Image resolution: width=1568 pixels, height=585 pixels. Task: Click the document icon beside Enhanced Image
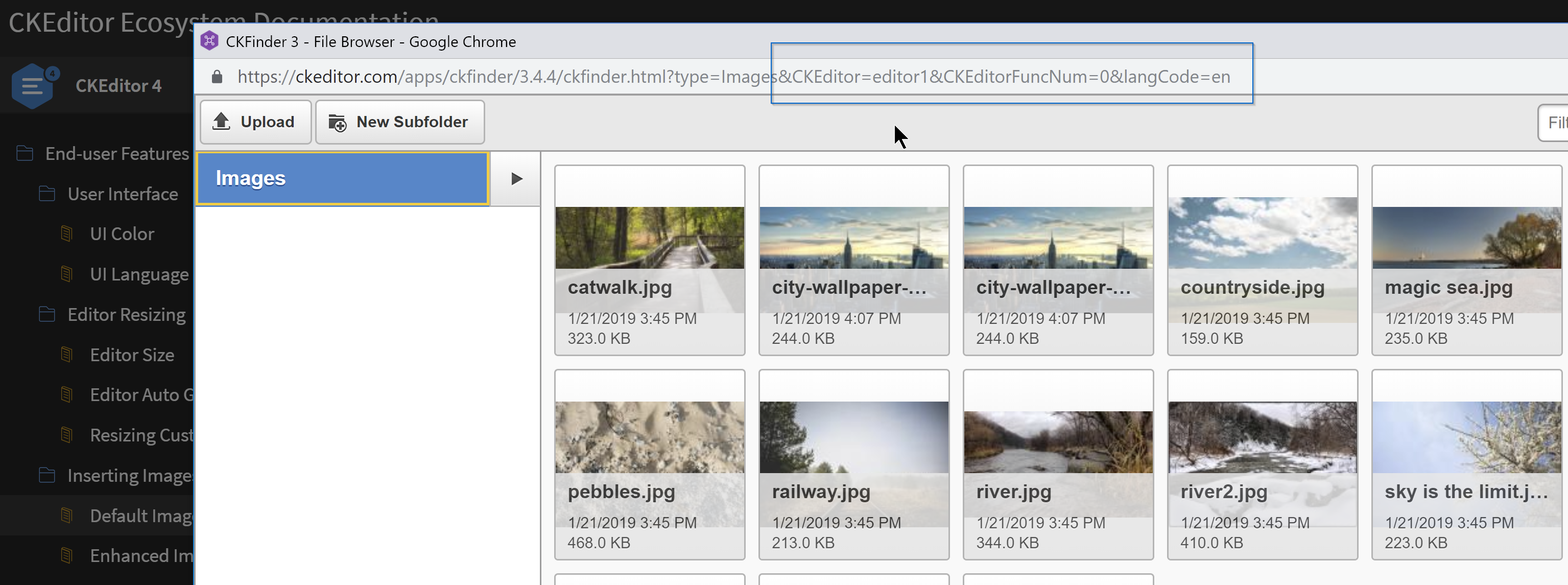point(67,555)
